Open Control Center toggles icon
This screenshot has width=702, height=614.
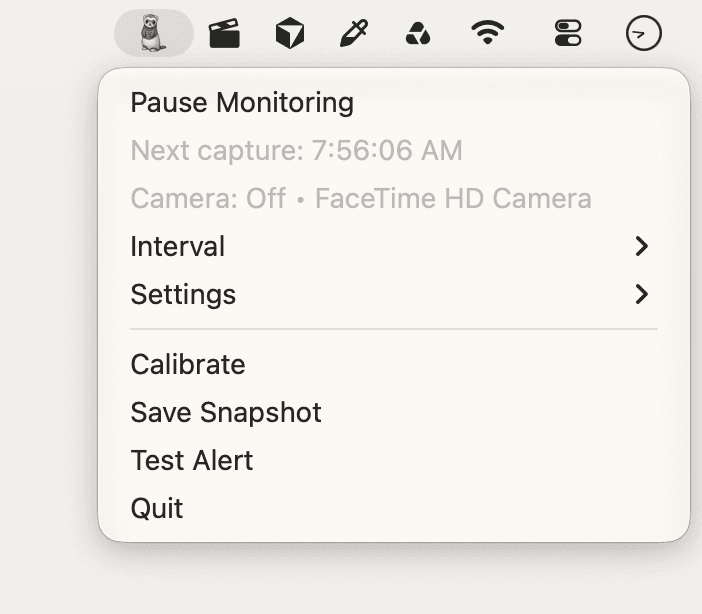pos(568,33)
